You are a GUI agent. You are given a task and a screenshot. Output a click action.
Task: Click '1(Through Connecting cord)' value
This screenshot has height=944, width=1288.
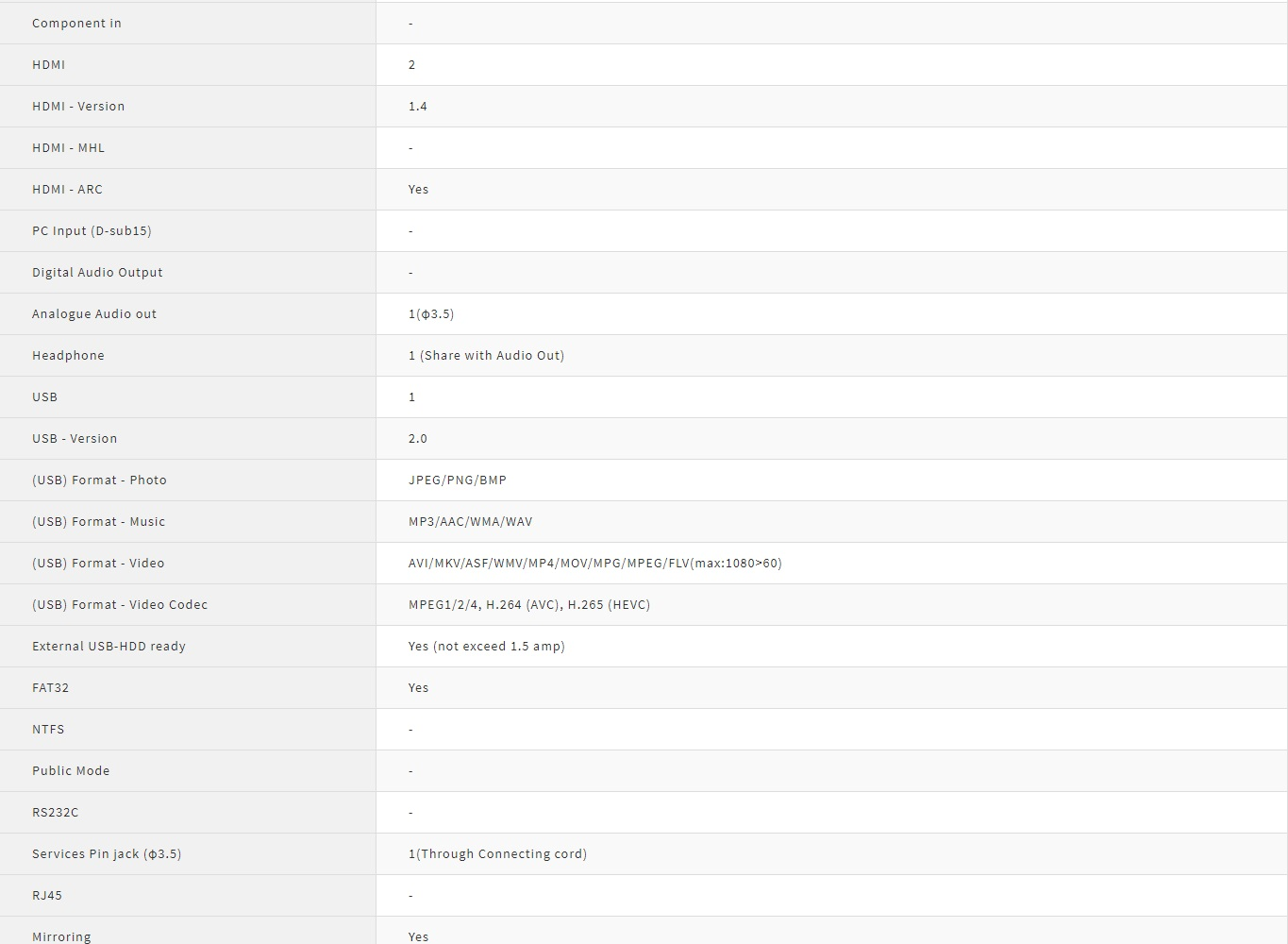pos(497,854)
